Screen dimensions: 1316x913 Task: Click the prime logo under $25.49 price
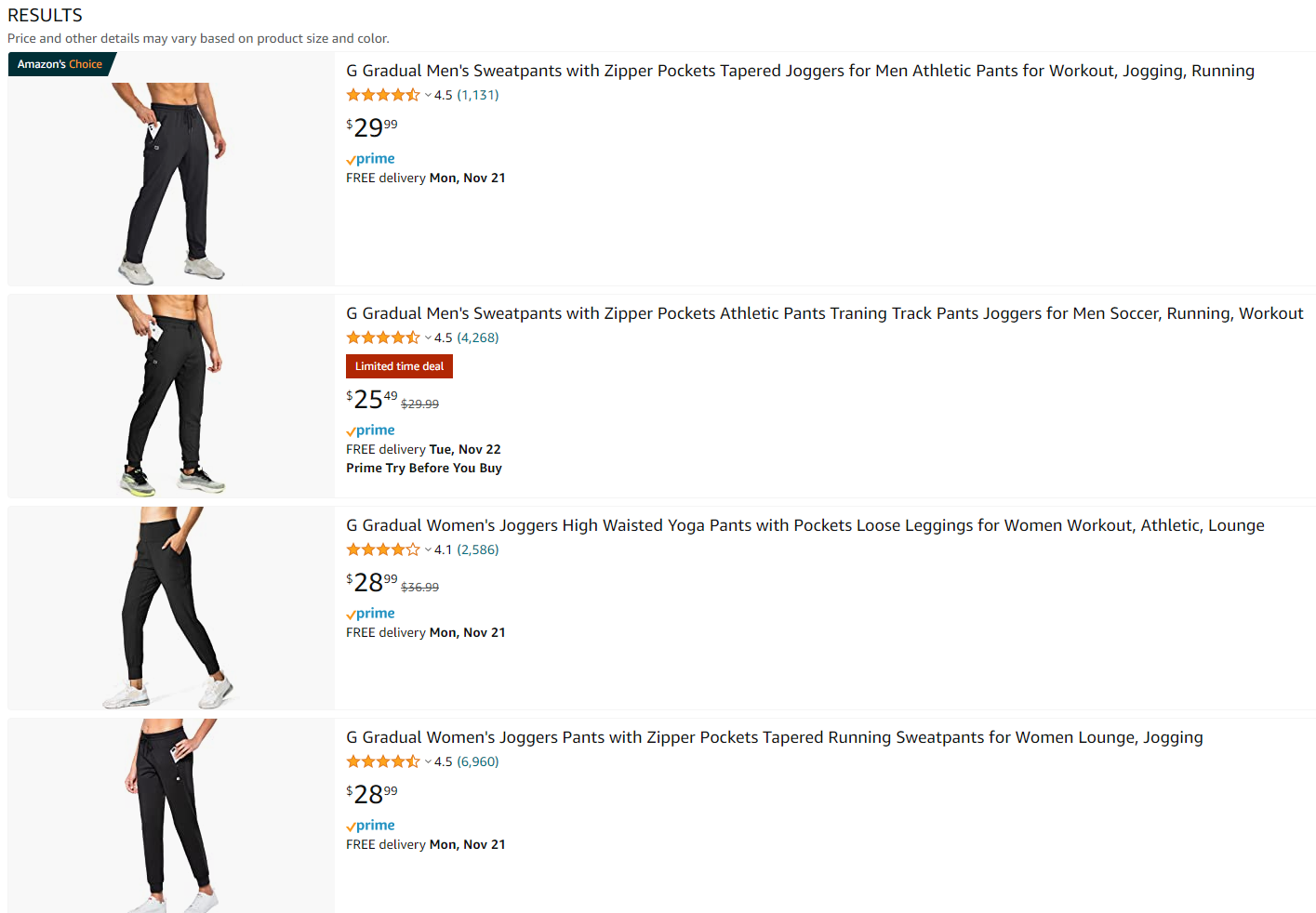[370, 430]
